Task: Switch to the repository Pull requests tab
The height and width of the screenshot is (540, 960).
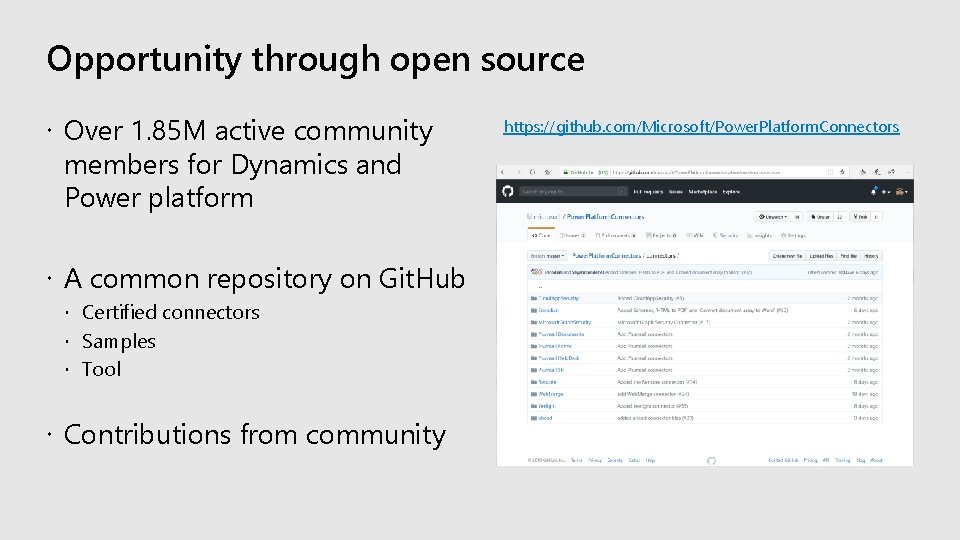Action: [x=616, y=235]
